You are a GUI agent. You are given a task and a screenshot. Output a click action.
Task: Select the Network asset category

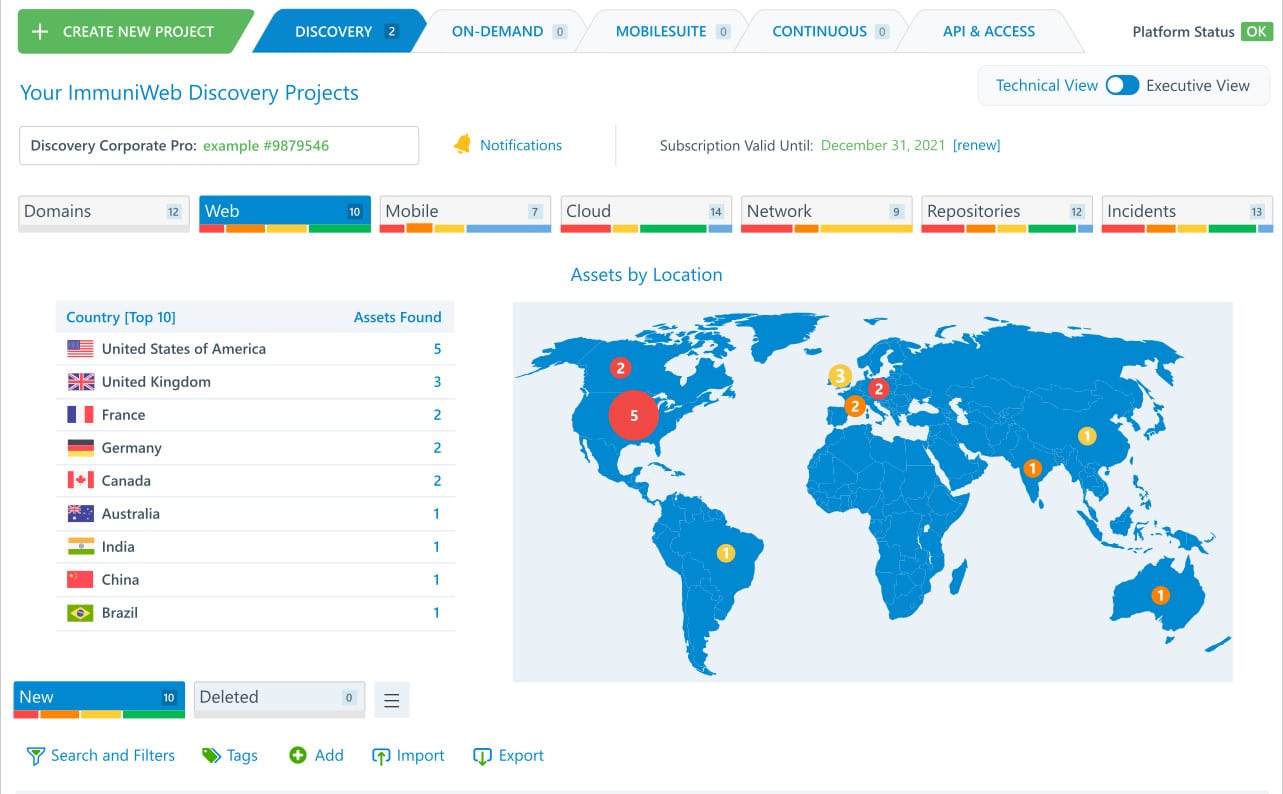tap(827, 213)
